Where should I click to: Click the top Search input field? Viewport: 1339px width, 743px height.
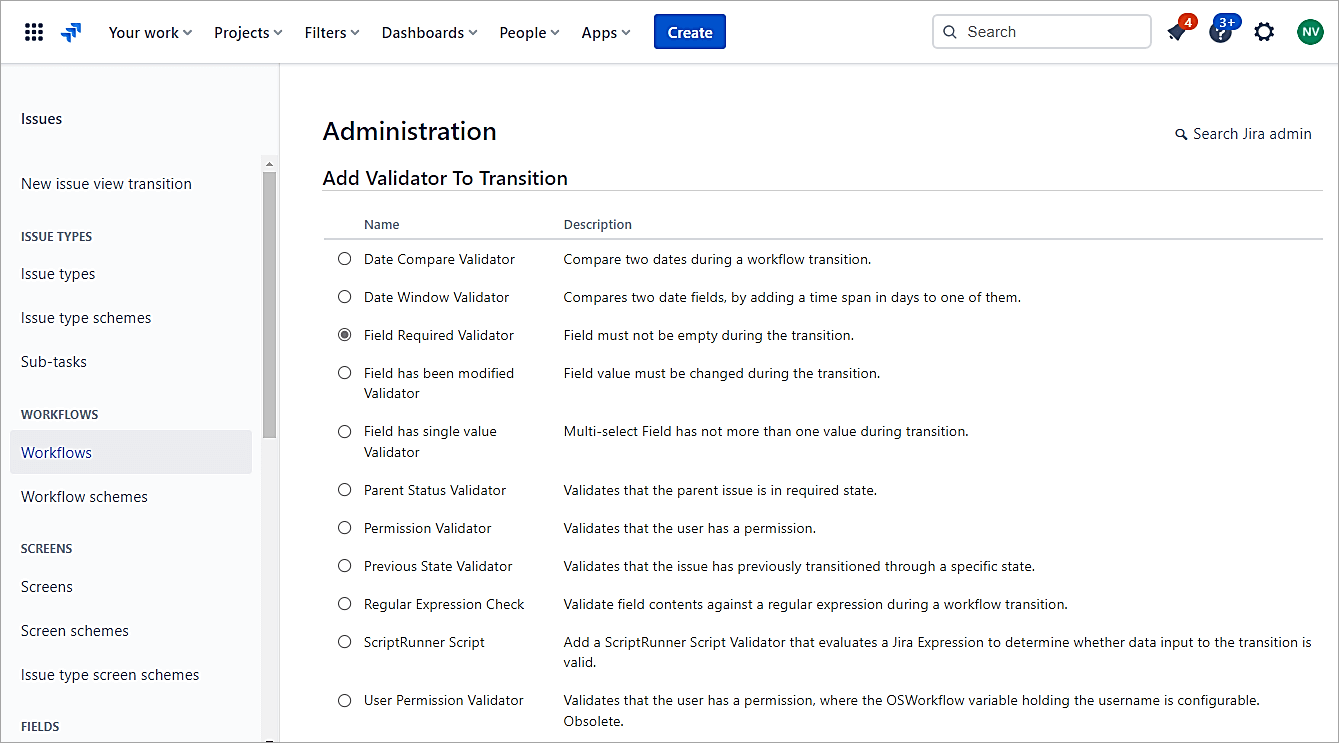click(1050, 32)
